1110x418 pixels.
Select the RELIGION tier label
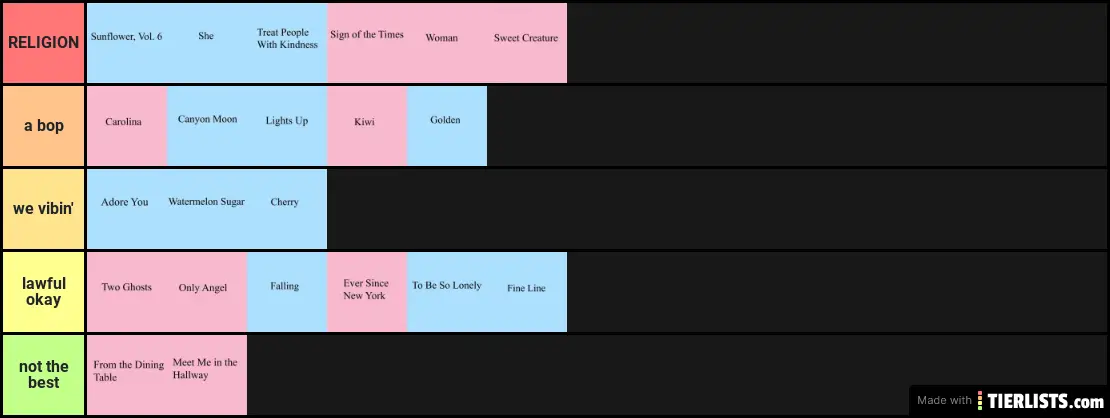click(43, 43)
